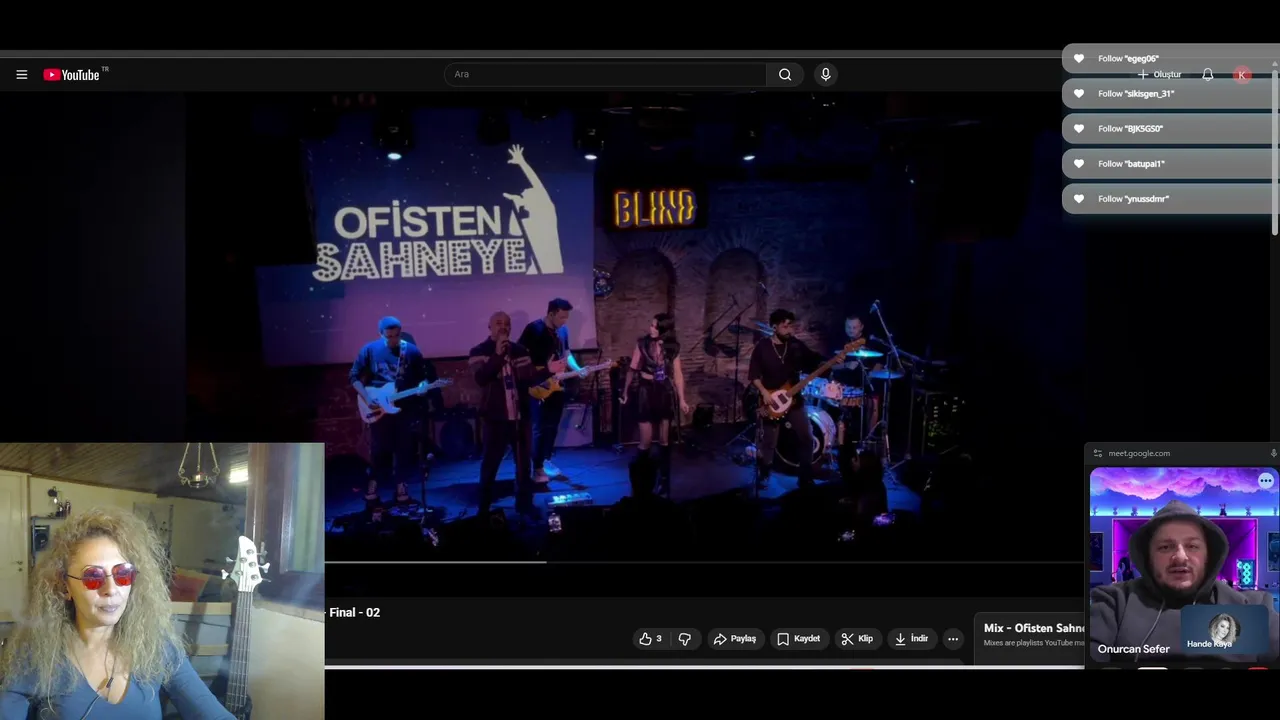The height and width of the screenshot is (720, 1280).
Task: Click the webcam overlay of the streamer
Action: [x=162, y=581]
